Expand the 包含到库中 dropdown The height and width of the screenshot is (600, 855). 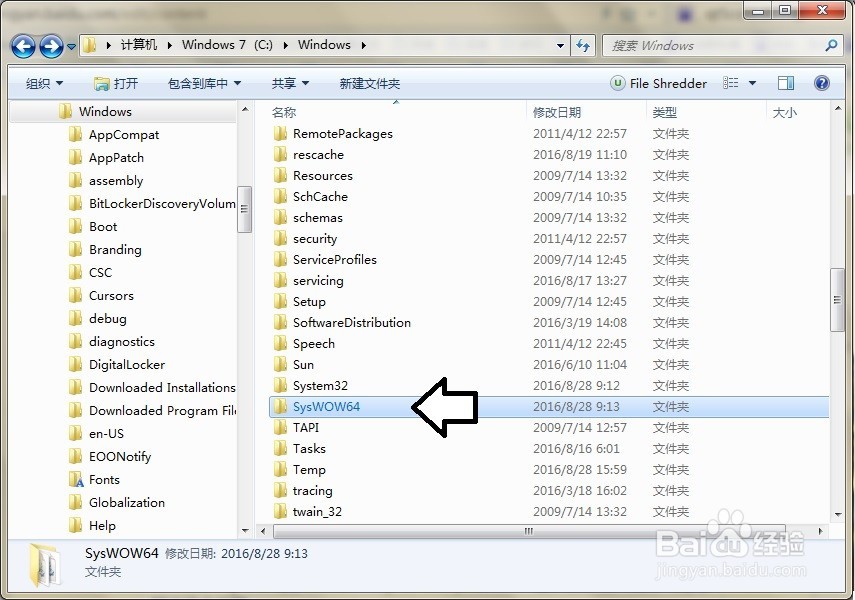(x=204, y=83)
